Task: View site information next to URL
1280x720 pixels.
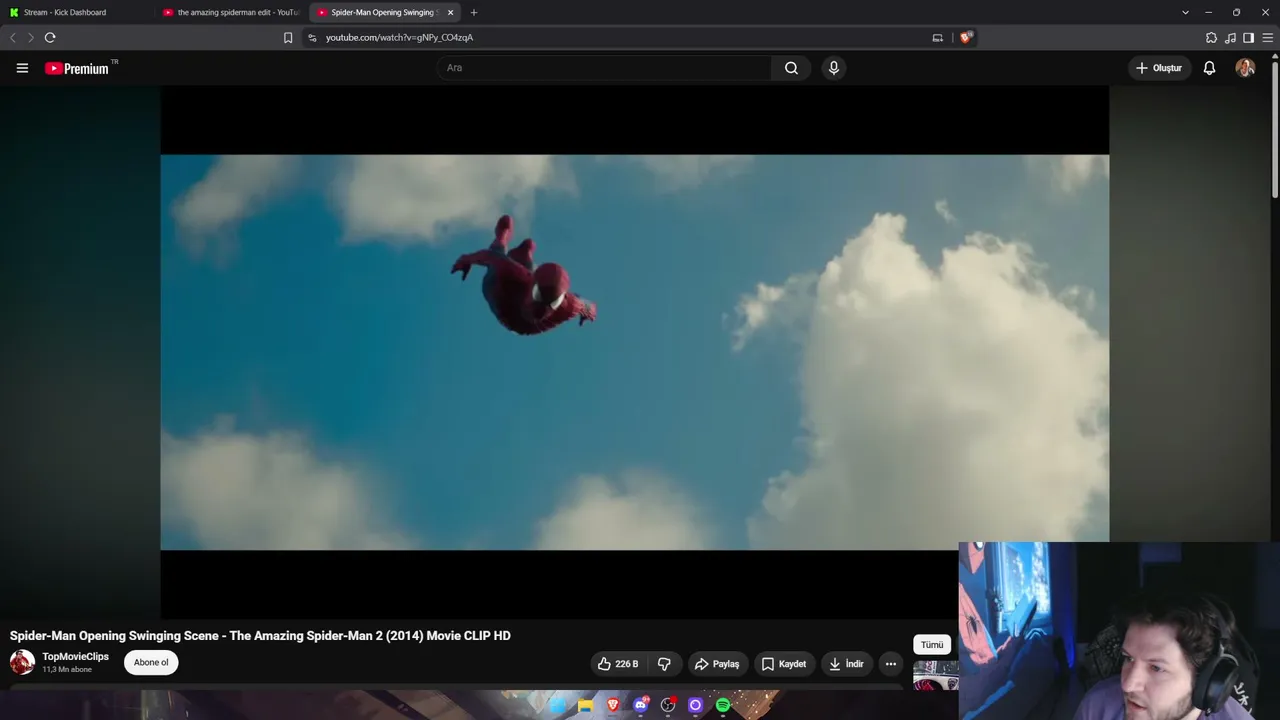Action: 312,38
